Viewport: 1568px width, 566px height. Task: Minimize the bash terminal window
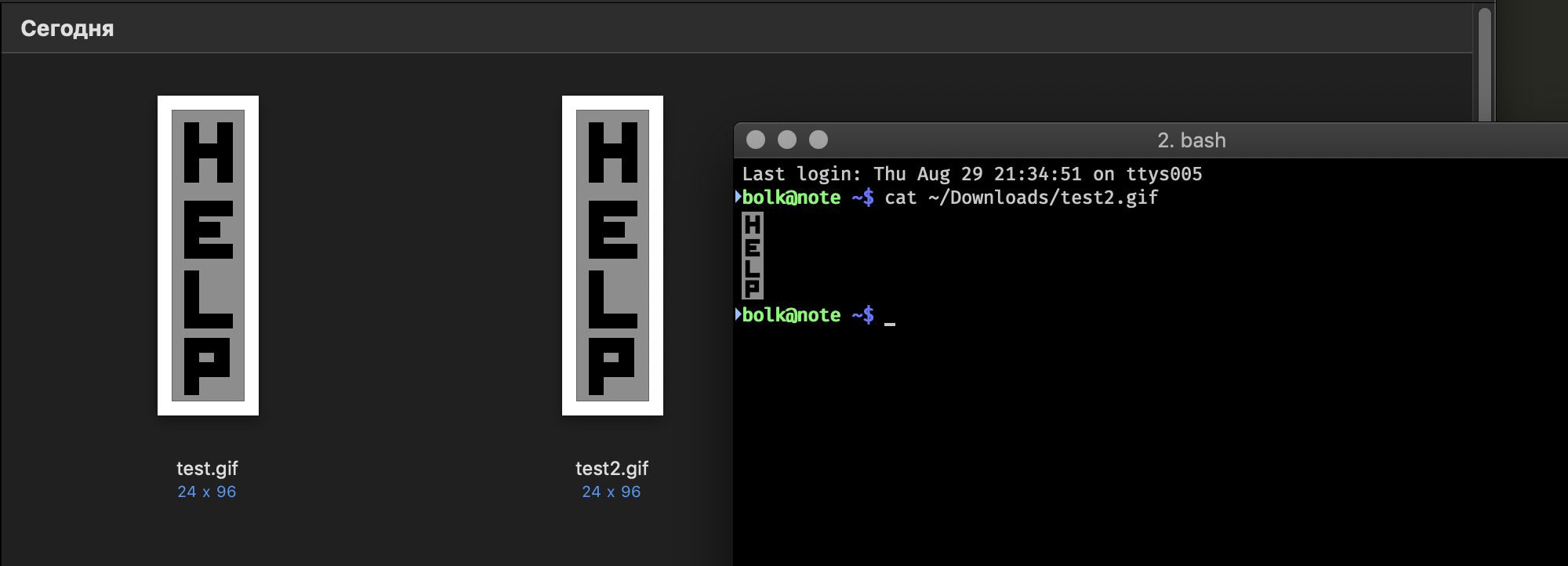click(x=787, y=140)
